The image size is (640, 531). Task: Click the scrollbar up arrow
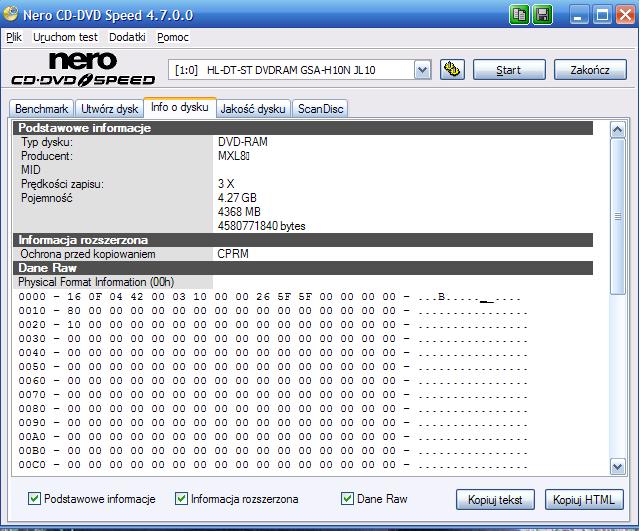[x=618, y=130]
